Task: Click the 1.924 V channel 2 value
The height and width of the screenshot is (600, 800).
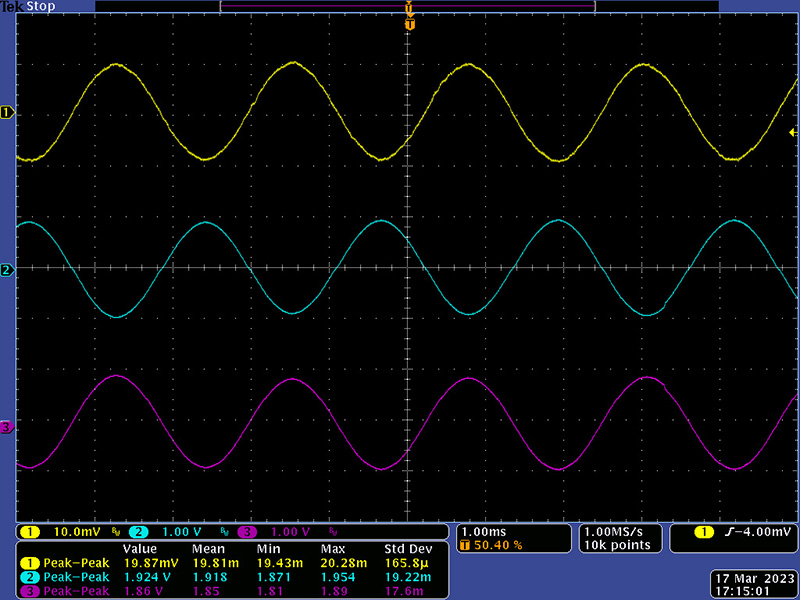Action: point(148,577)
